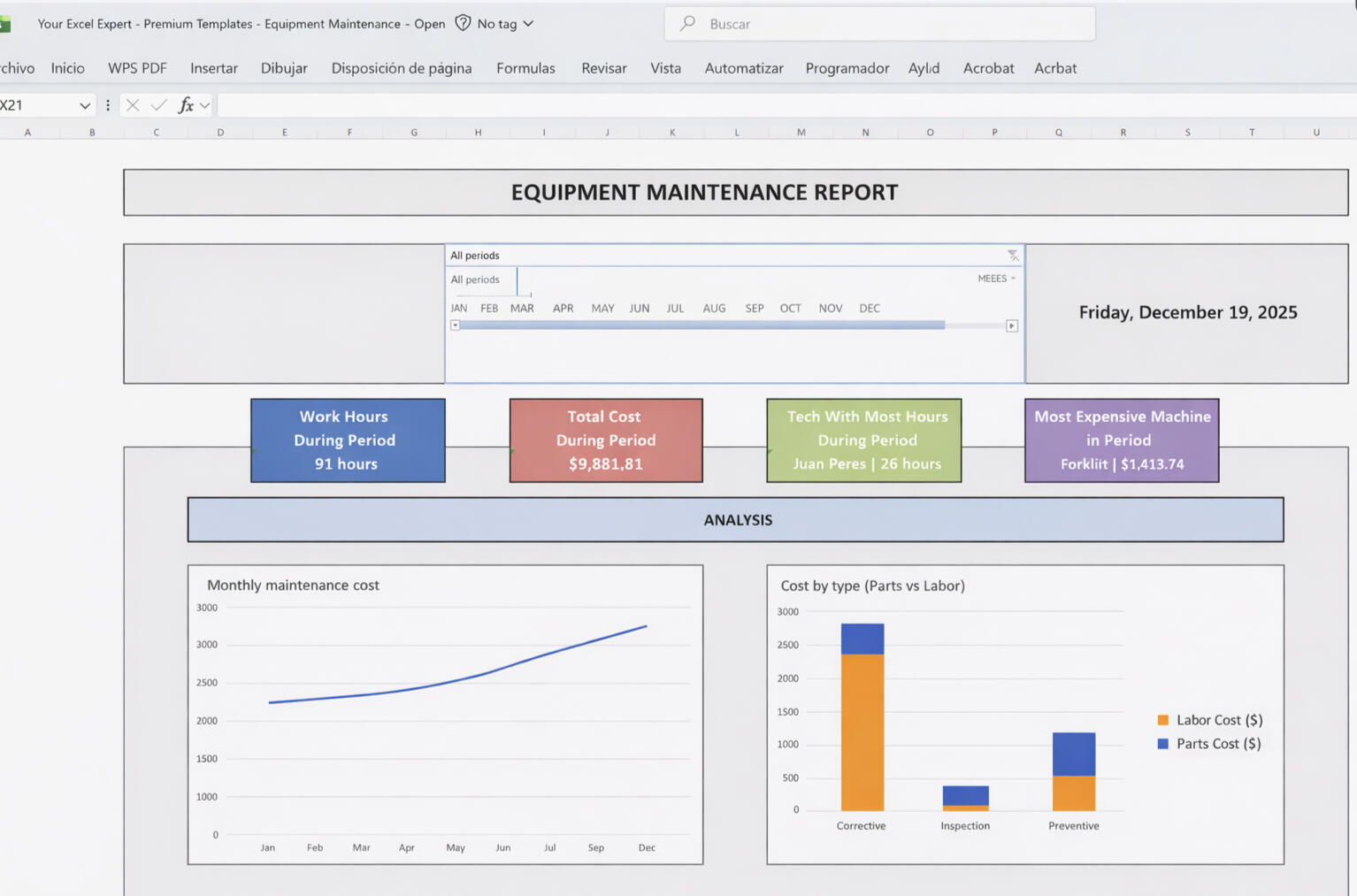The height and width of the screenshot is (896, 1357).
Task: Open the Programador ribbon tab
Action: tap(847, 68)
